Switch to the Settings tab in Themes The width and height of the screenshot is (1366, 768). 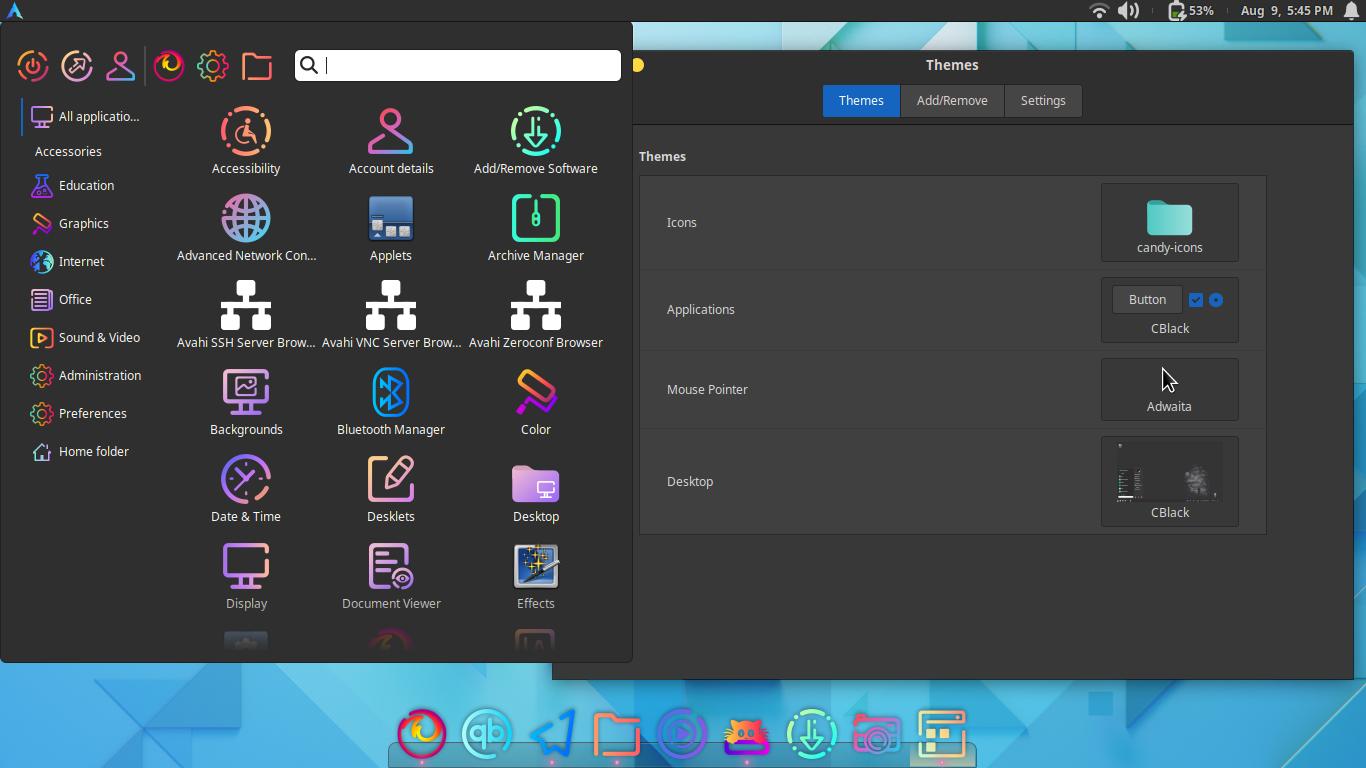1042,101
